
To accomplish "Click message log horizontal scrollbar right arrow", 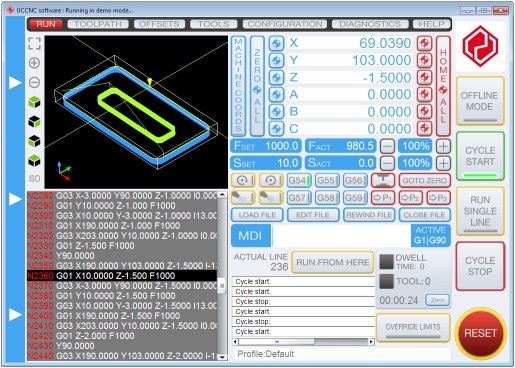I will [371, 342].
